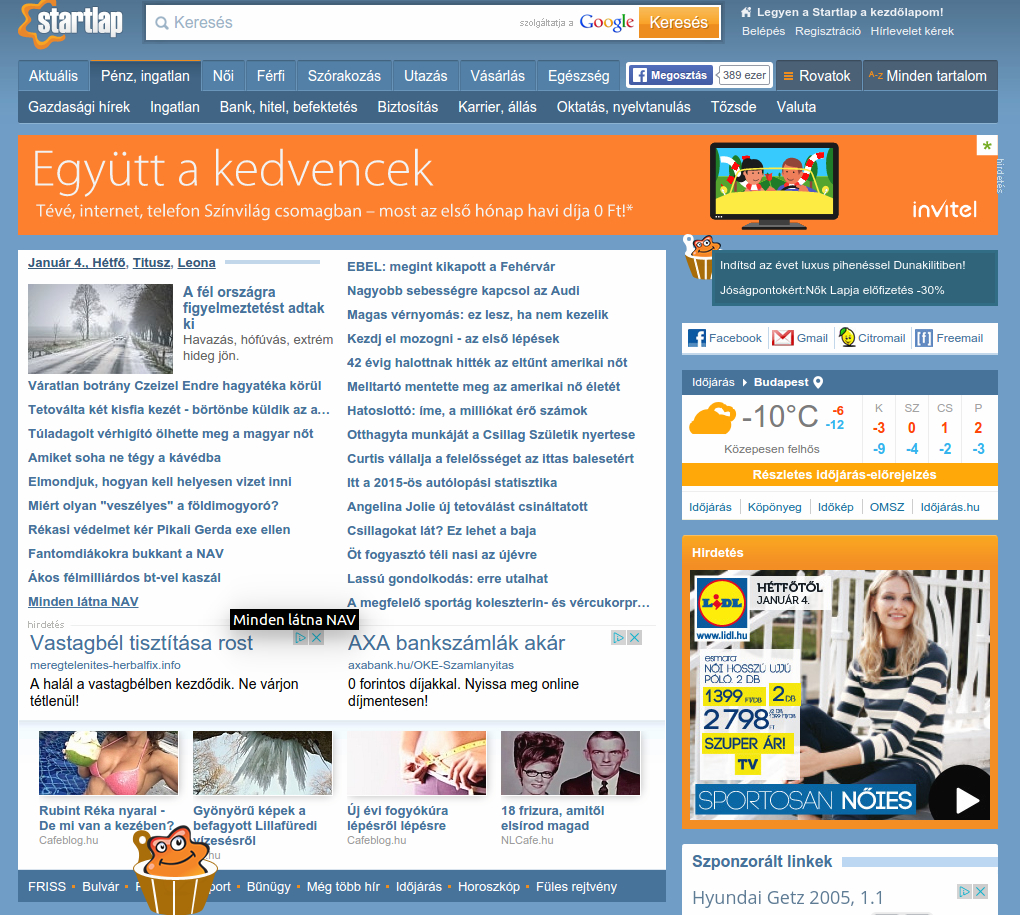Click Hírlevelet kérek link

(912, 31)
